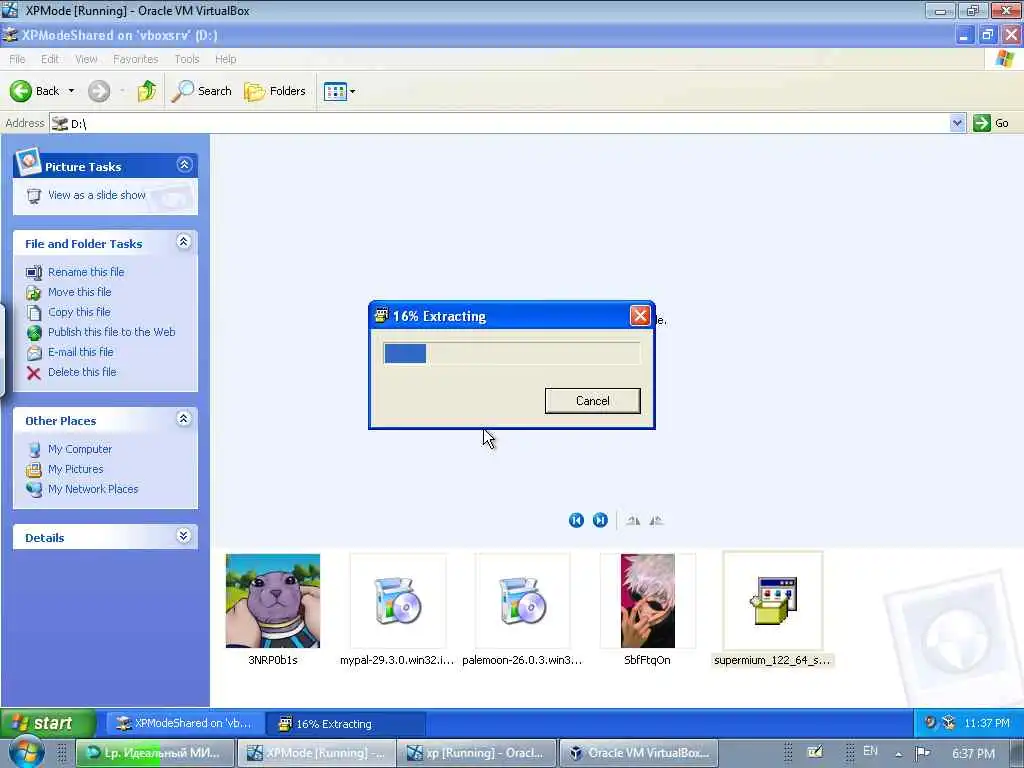Click Publish this file to the Web
The height and width of the screenshot is (768, 1024).
pyautogui.click(x=111, y=332)
